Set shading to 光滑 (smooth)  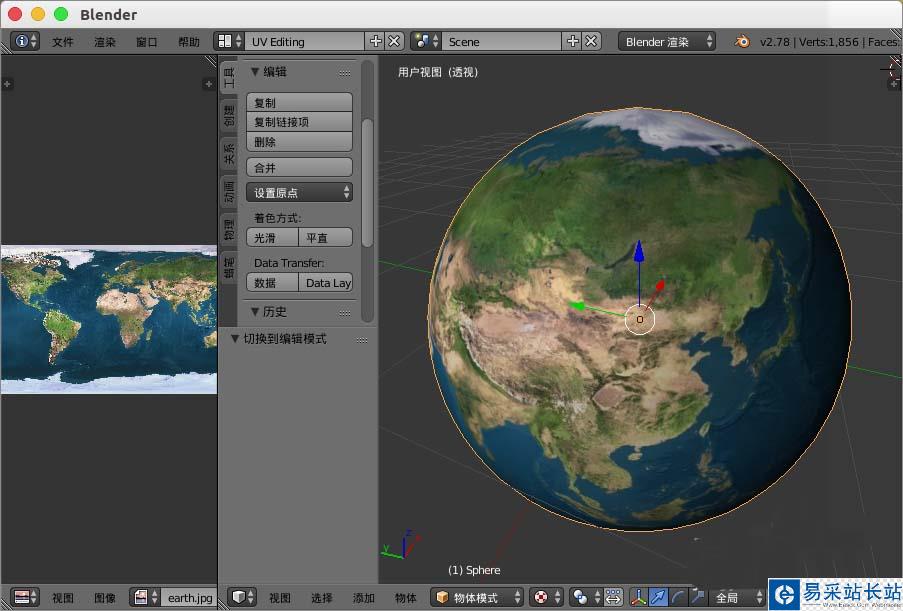click(x=272, y=237)
